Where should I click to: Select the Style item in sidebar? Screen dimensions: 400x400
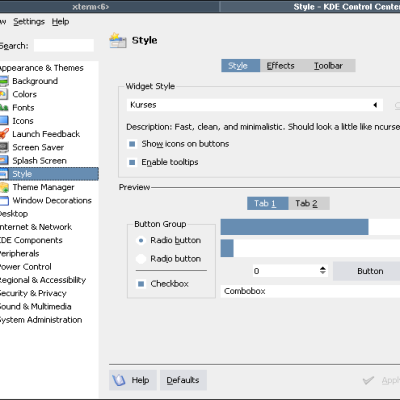pyautogui.click(x=49, y=174)
